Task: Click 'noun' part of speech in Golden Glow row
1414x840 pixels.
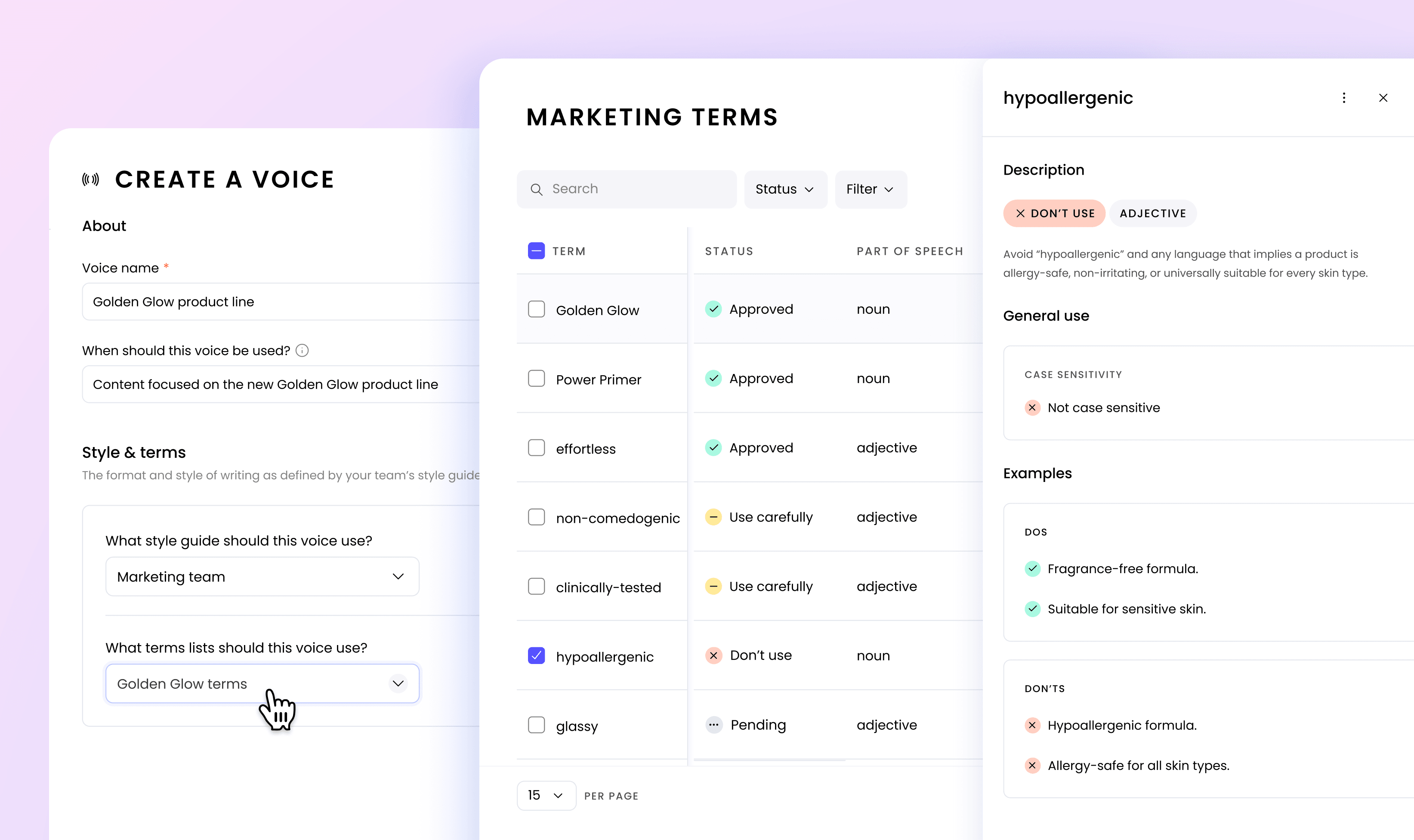Action: (x=873, y=309)
